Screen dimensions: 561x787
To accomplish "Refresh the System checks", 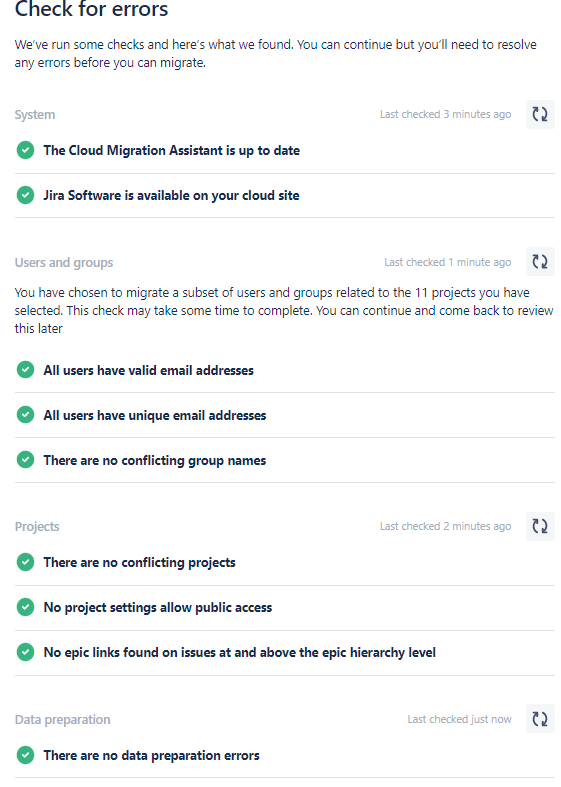I will click(x=540, y=114).
